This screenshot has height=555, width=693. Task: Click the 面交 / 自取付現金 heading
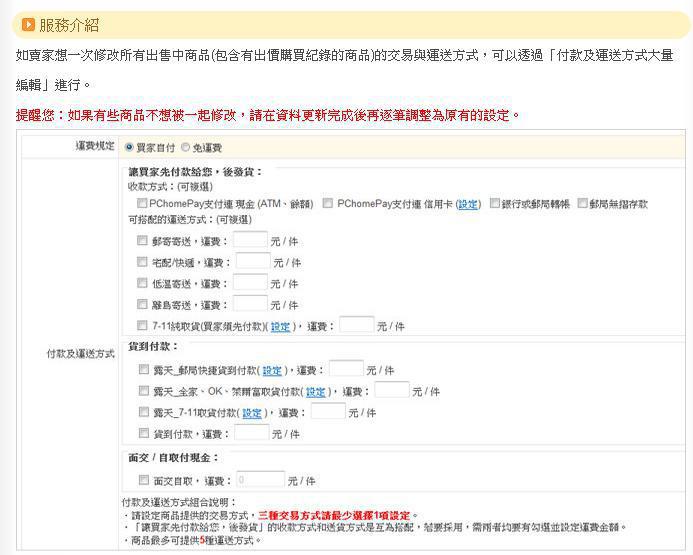[x=173, y=458]
